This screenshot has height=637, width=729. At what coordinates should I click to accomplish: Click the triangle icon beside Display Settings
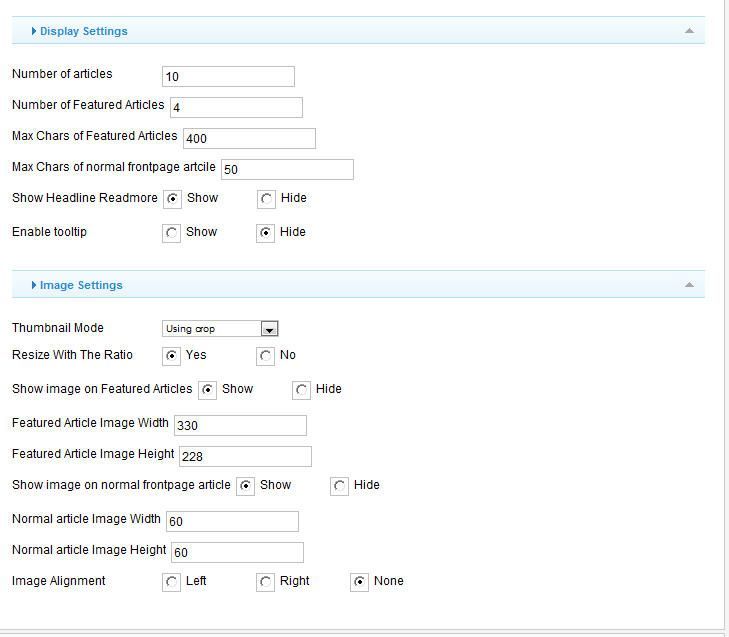[33, 31]
